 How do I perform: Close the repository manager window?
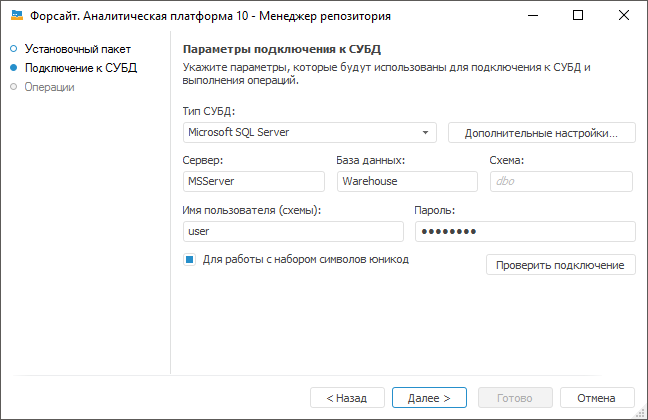pyautogui.click(x=624, y=16)
